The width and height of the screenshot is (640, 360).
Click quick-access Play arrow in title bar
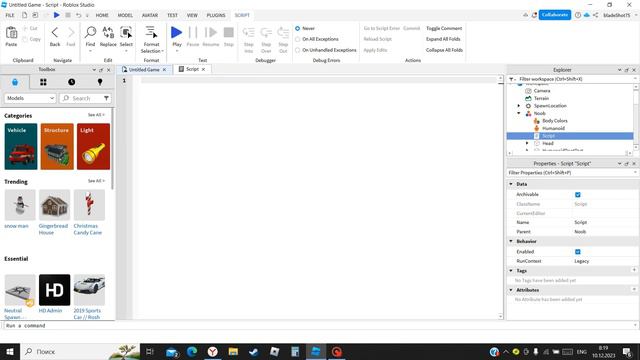[x=57, y=15]
